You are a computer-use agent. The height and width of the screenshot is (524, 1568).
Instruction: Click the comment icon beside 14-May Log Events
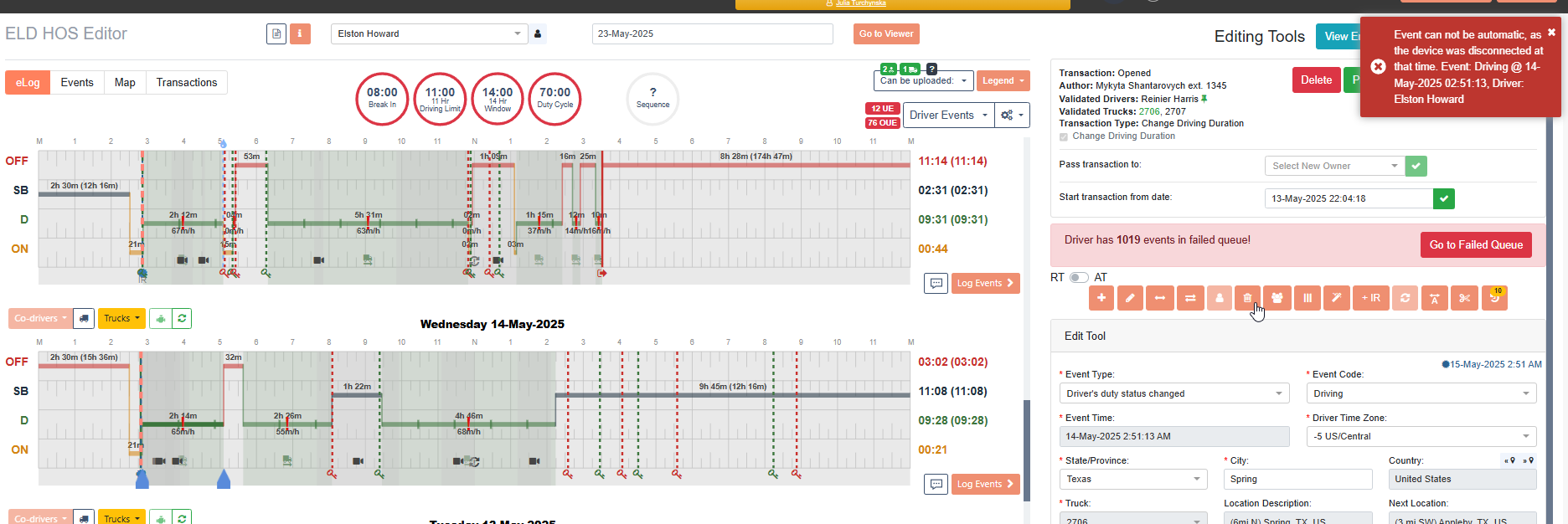(936, 484)
